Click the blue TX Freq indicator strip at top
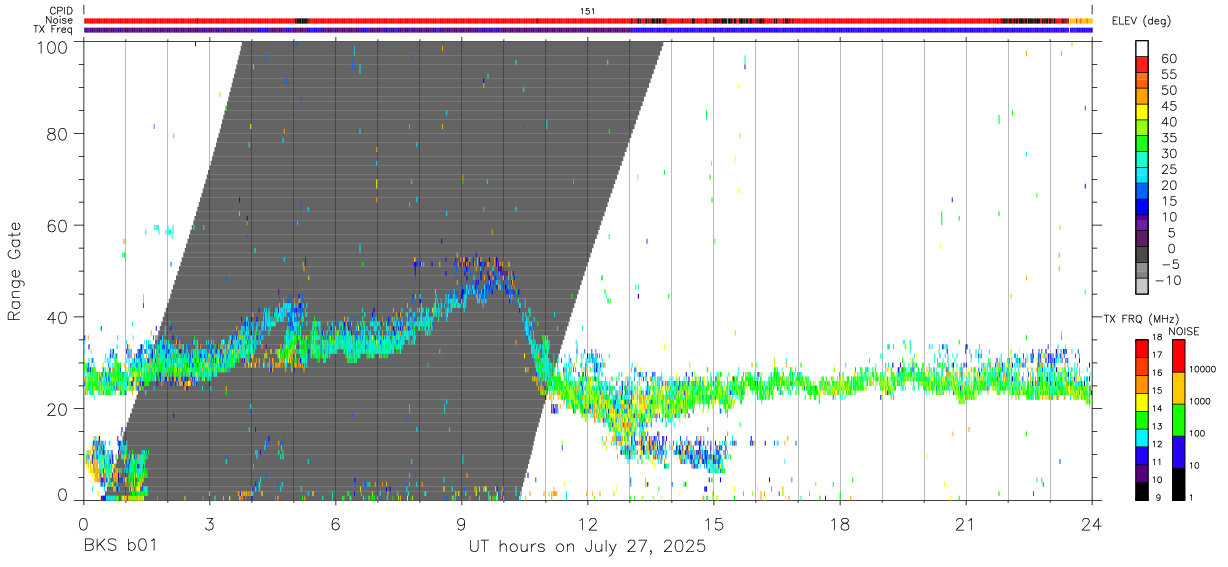1228x567 pixels. point(588,29)
